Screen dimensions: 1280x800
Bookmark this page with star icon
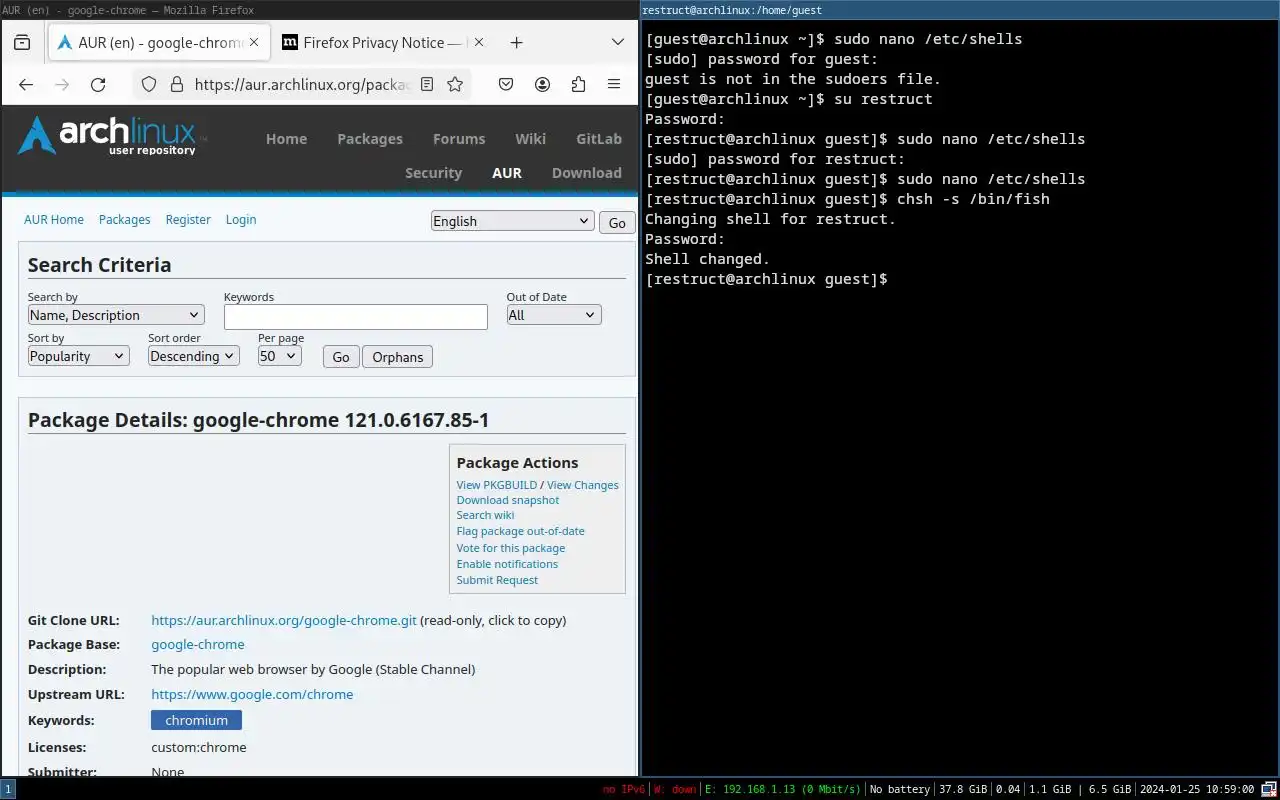[455, 85]
